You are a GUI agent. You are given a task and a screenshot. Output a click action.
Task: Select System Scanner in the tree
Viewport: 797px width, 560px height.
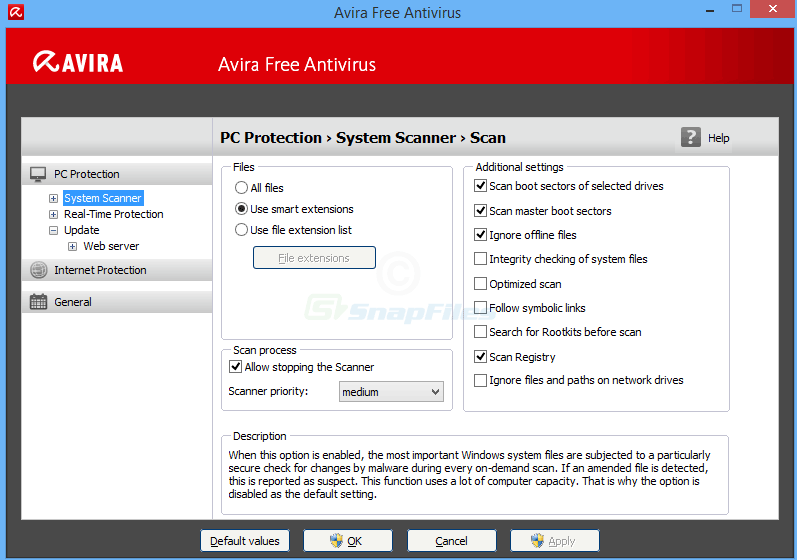[103, 198]
